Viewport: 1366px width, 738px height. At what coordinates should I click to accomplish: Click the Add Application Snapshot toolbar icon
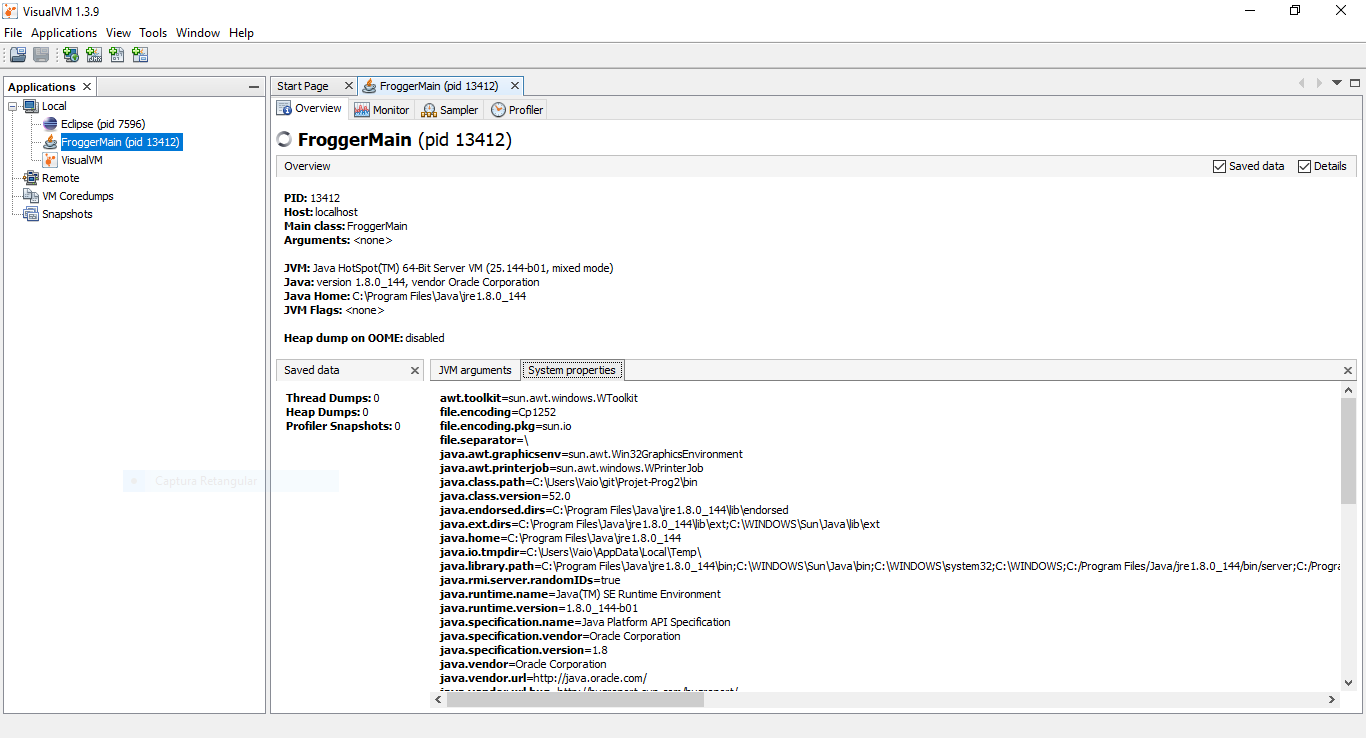[140, 55]
